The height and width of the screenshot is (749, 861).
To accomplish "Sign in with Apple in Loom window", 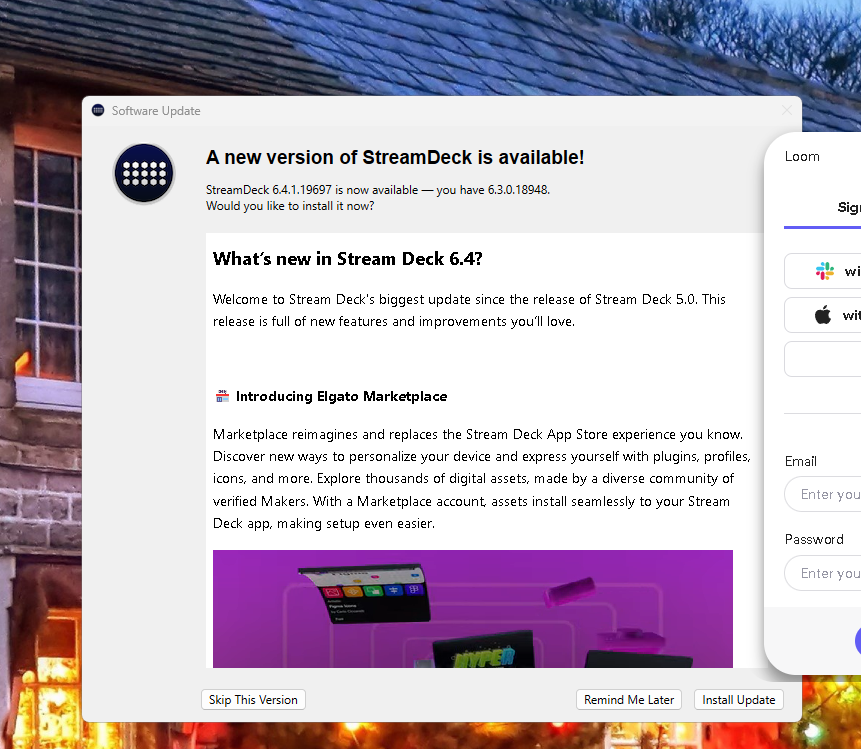I will point(823,315).
